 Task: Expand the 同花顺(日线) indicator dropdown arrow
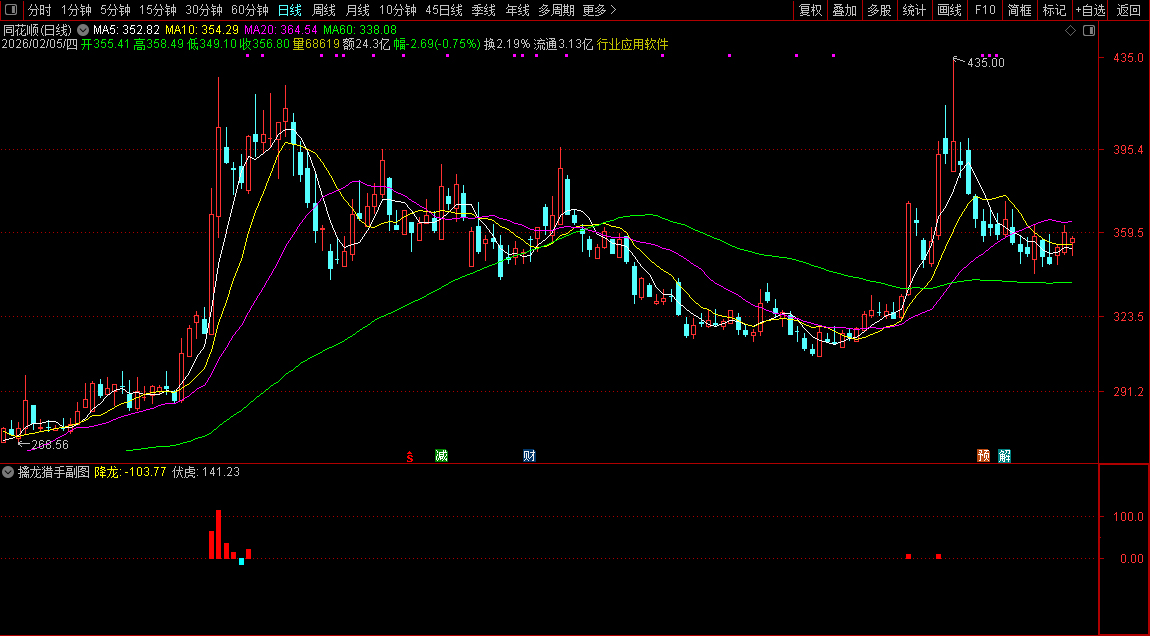point(81,31)
